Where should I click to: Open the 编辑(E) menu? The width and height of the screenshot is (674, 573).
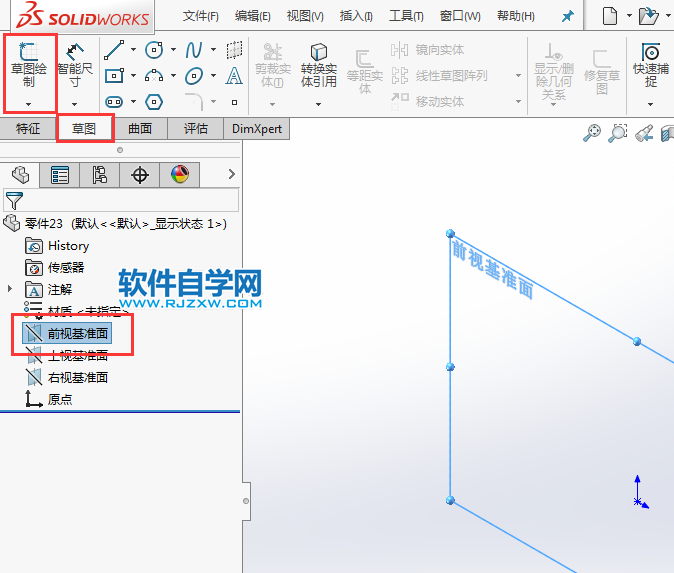pyautogui.click(x=253, y=16)
